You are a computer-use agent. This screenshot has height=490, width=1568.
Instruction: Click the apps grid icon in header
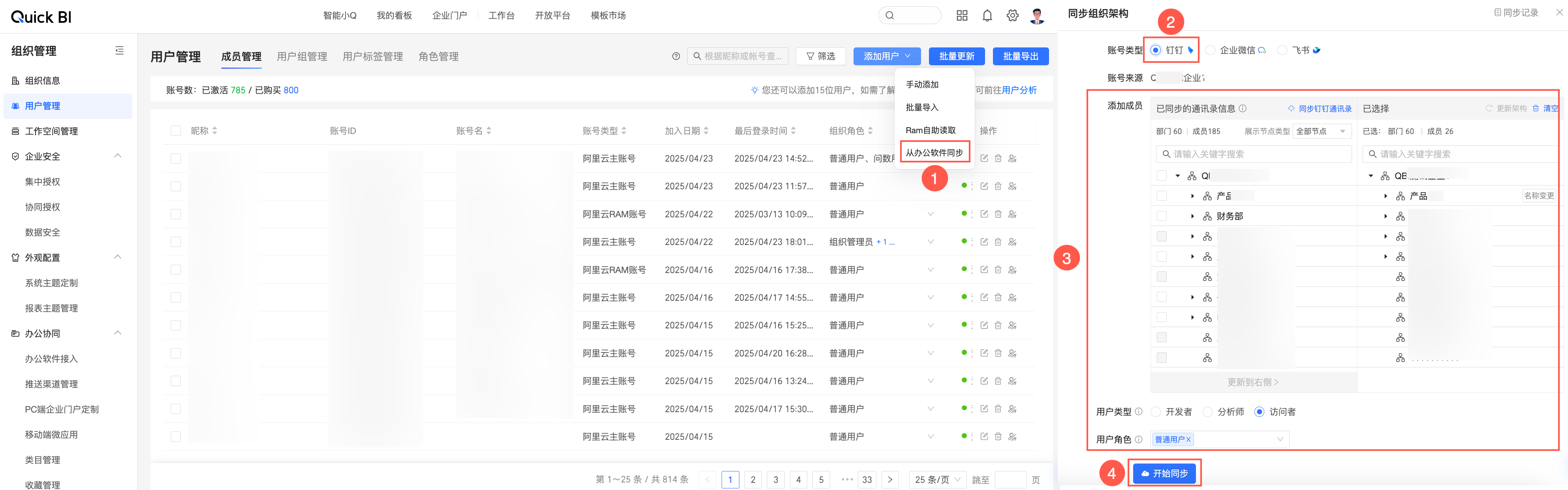coord(962,16)
